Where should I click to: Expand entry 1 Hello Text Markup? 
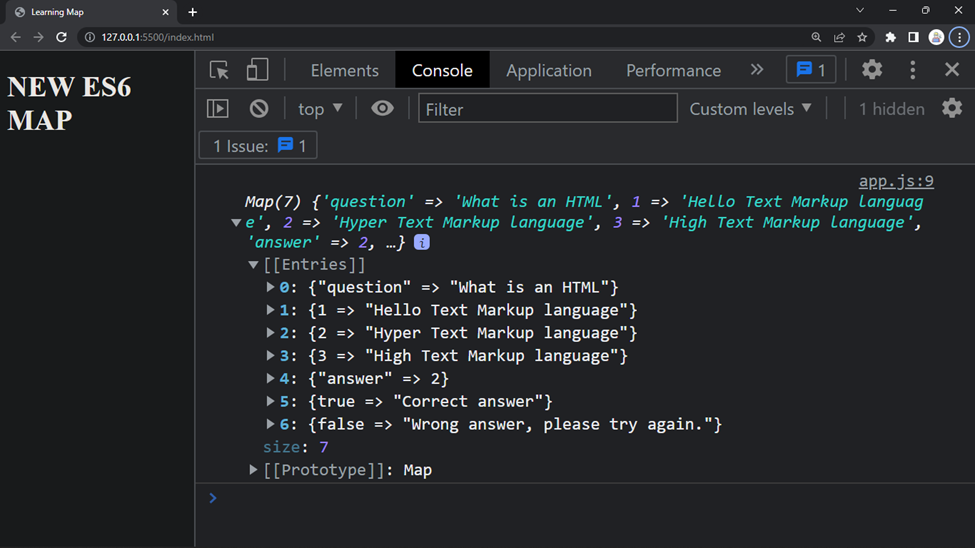point(270,310)
